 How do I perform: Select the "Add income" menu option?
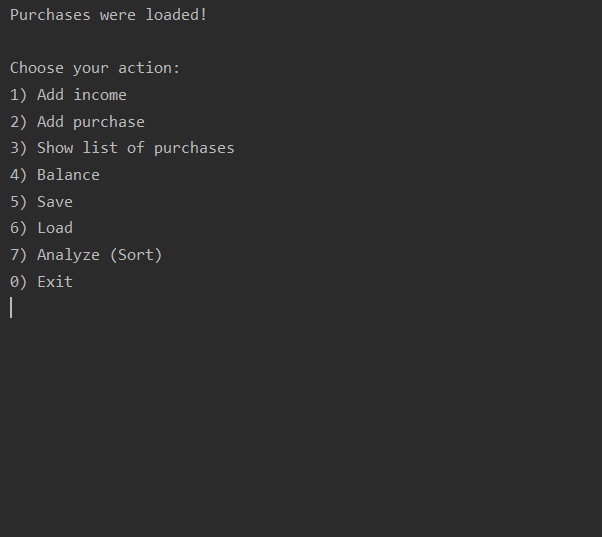82,95
